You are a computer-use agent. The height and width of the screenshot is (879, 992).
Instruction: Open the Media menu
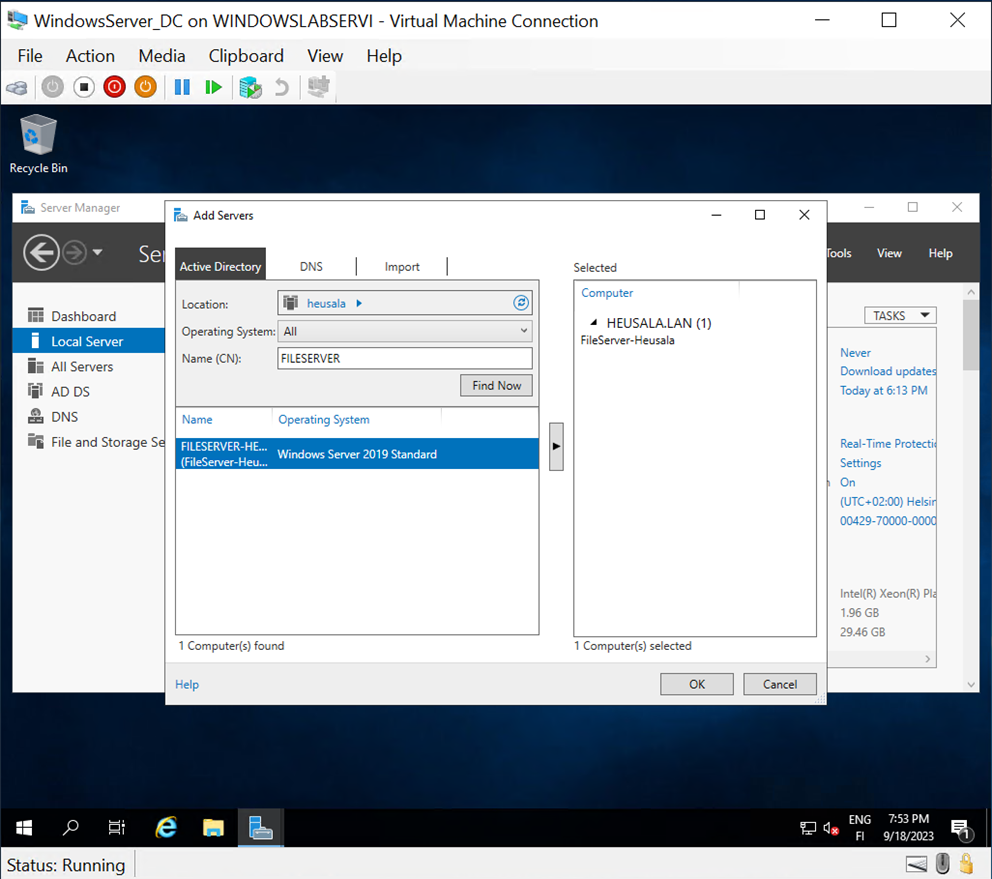(161, 56)
